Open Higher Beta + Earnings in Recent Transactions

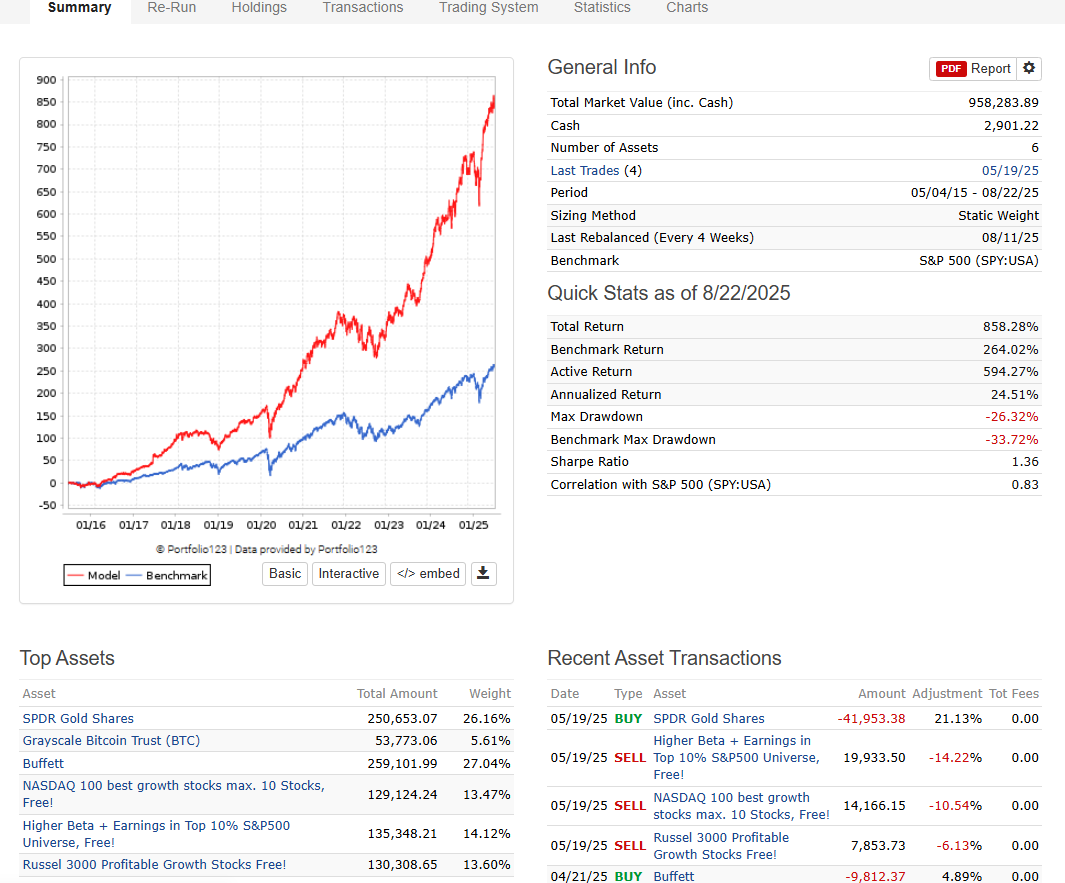736,757
